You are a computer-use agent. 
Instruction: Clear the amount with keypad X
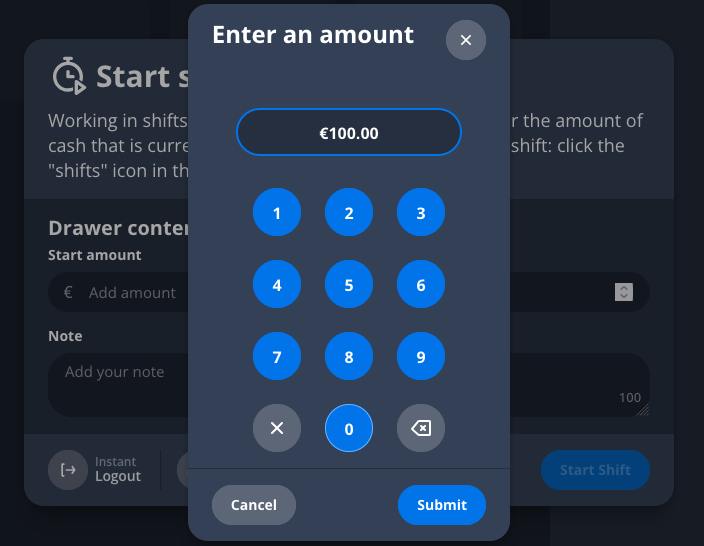pyautogui.click(x=277, y=429)
